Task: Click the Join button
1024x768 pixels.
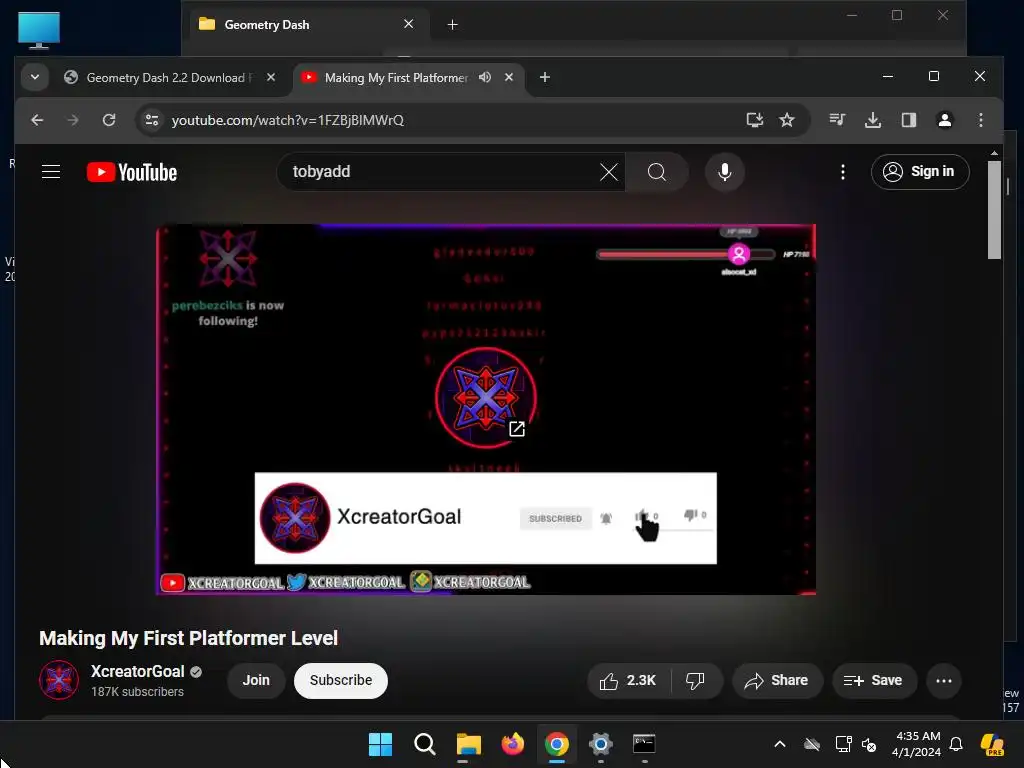Action: (x=256, y=680)
